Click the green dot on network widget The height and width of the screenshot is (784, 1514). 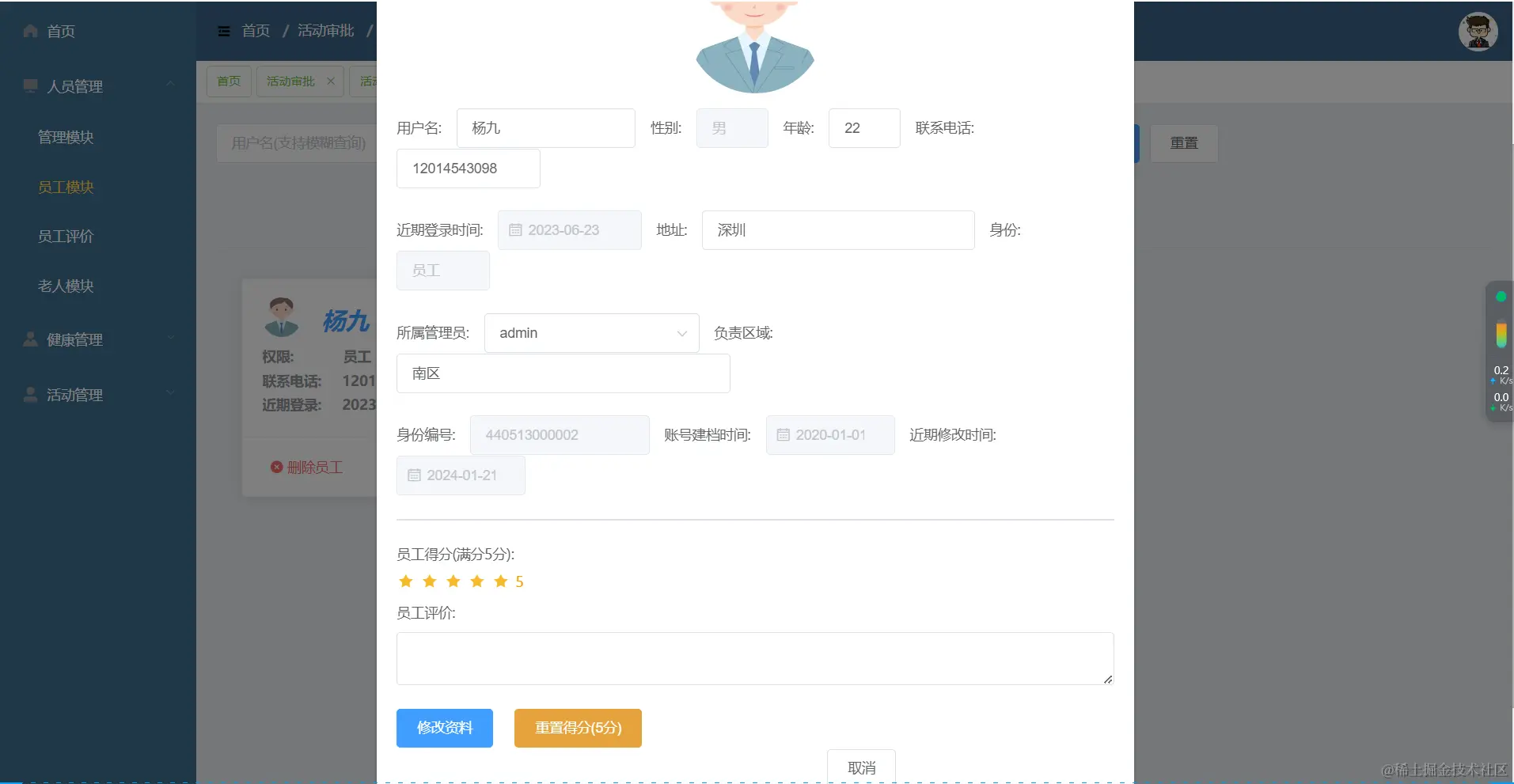point(1501,297)
